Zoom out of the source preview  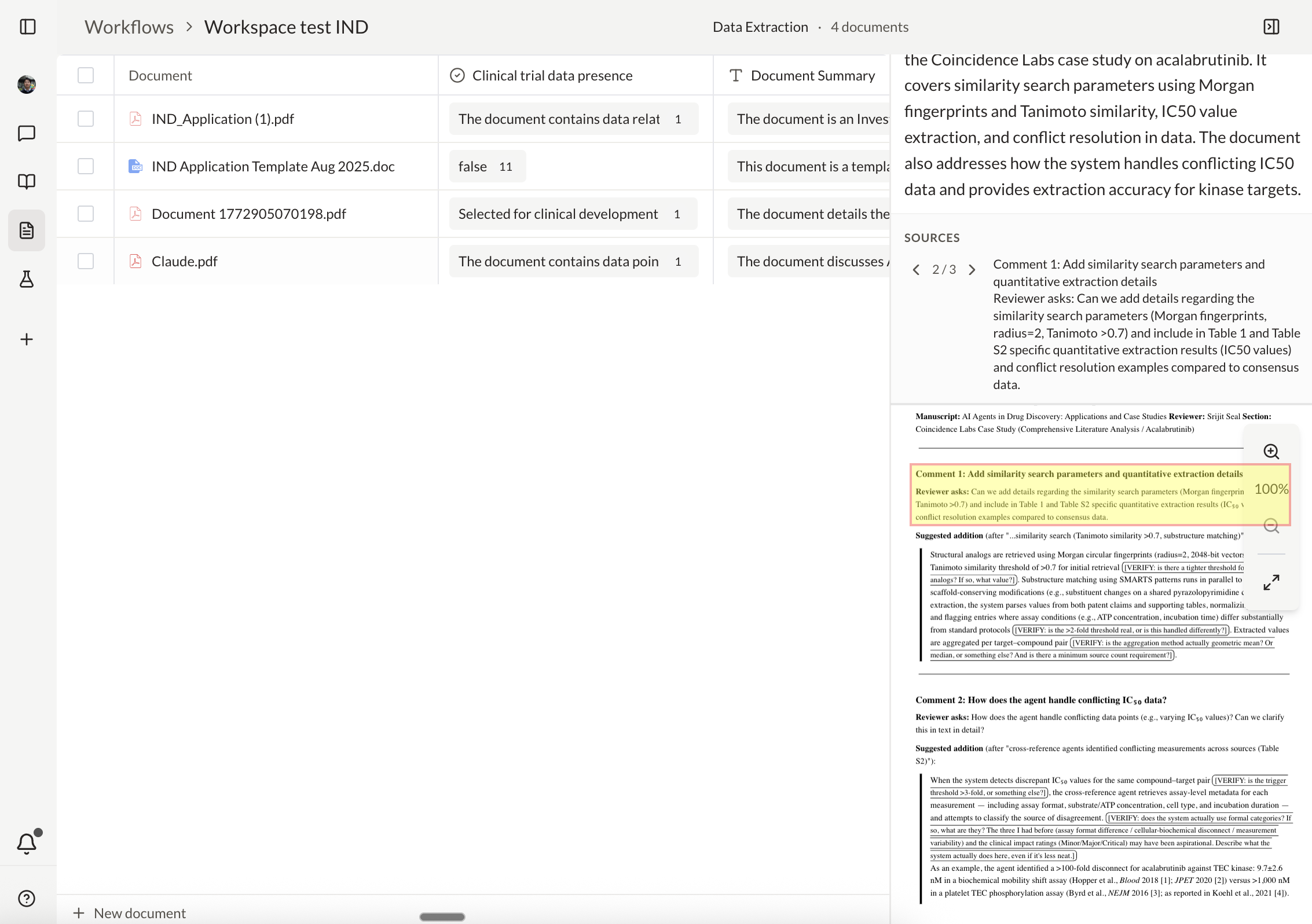[x=1271, y=526]
